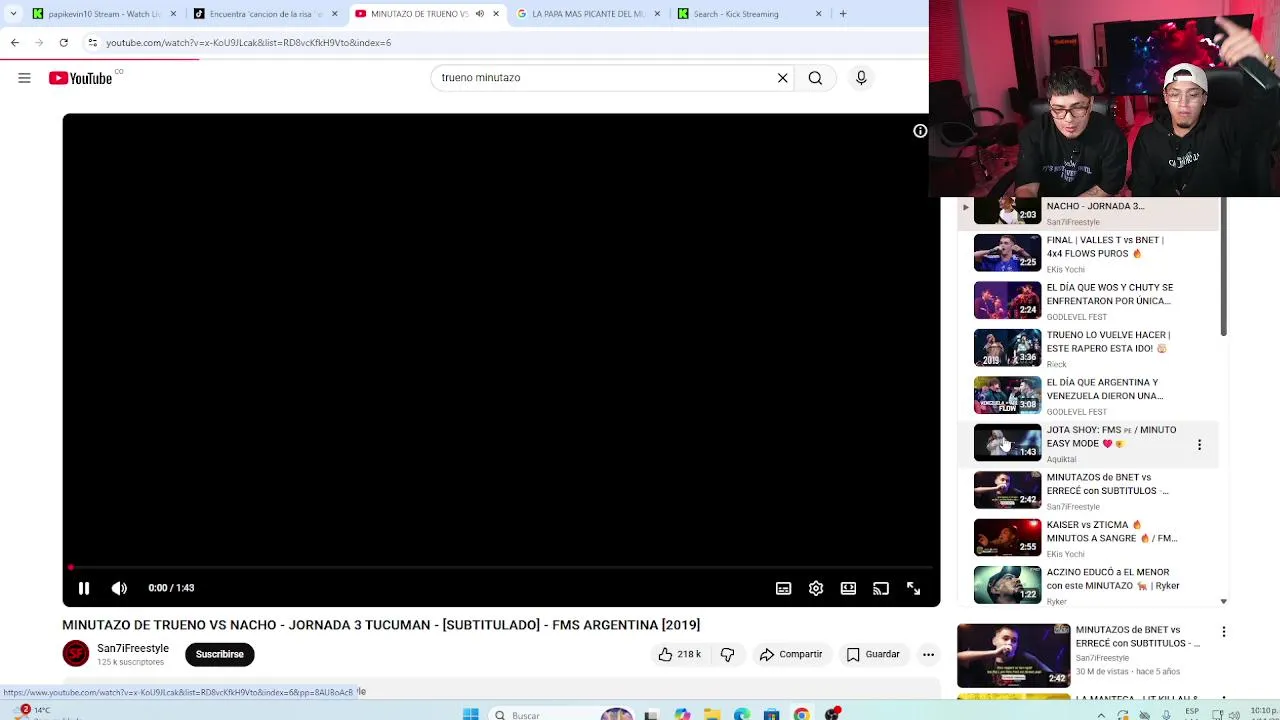Click the playlist panel scrollbar

click(x=1223, y=266)
